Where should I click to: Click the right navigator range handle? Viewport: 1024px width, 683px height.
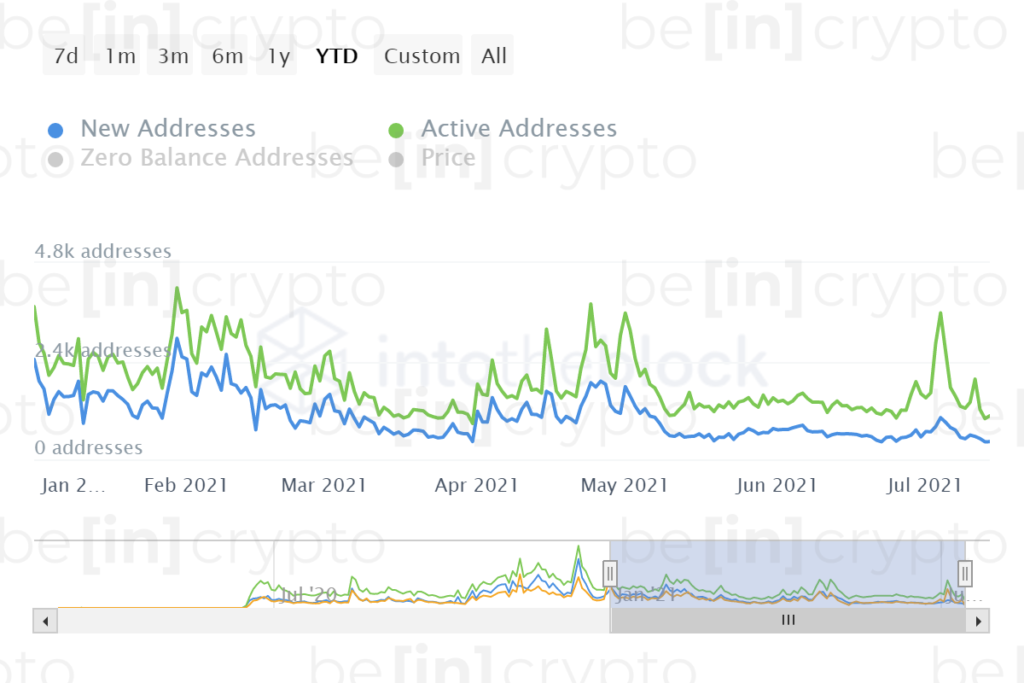tap(965, 574)
